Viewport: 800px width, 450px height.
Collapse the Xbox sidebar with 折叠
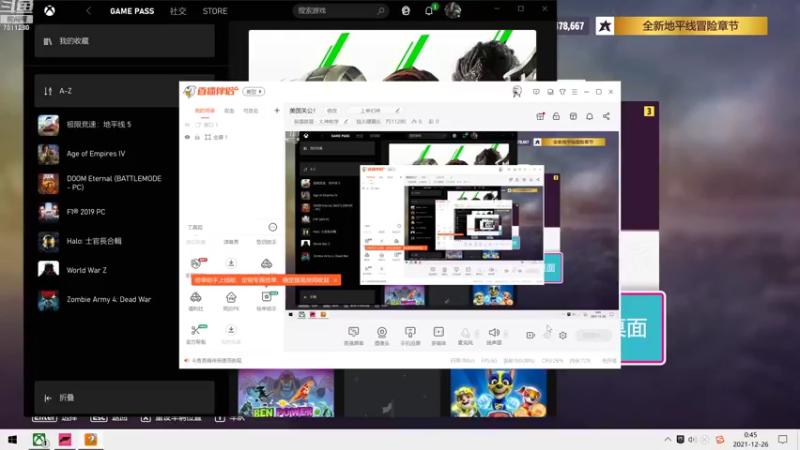pyautogui.click(x=124, y=397)
